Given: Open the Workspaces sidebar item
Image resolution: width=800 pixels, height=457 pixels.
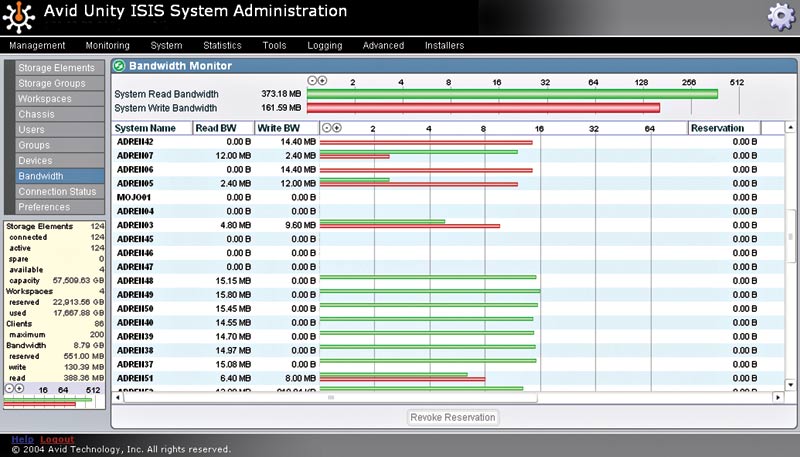Looking at the screenshot, I should pos(60,98).
